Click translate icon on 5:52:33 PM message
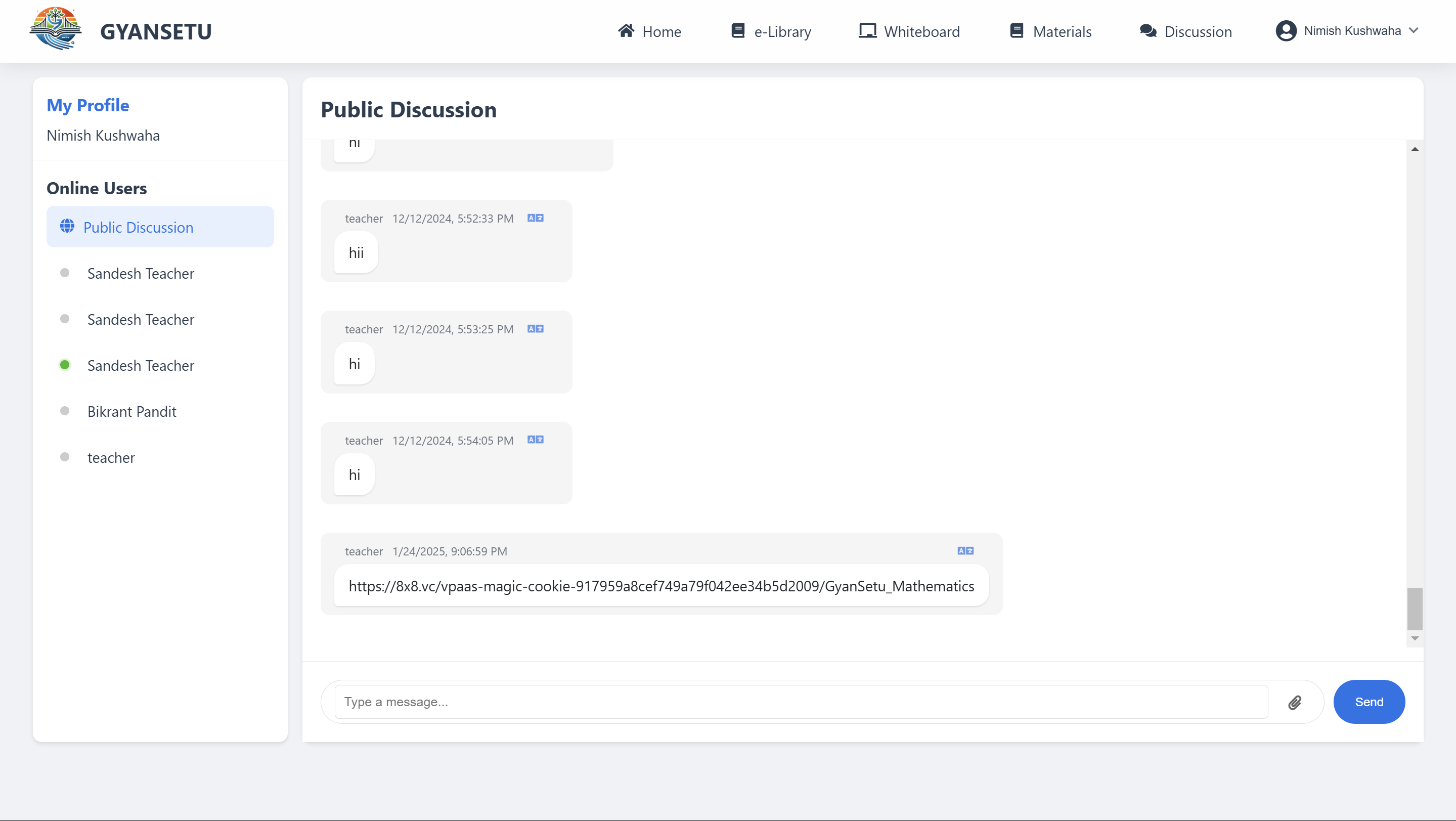Image resolution: width=1456 pixels, height=821 pixels. 535,218
